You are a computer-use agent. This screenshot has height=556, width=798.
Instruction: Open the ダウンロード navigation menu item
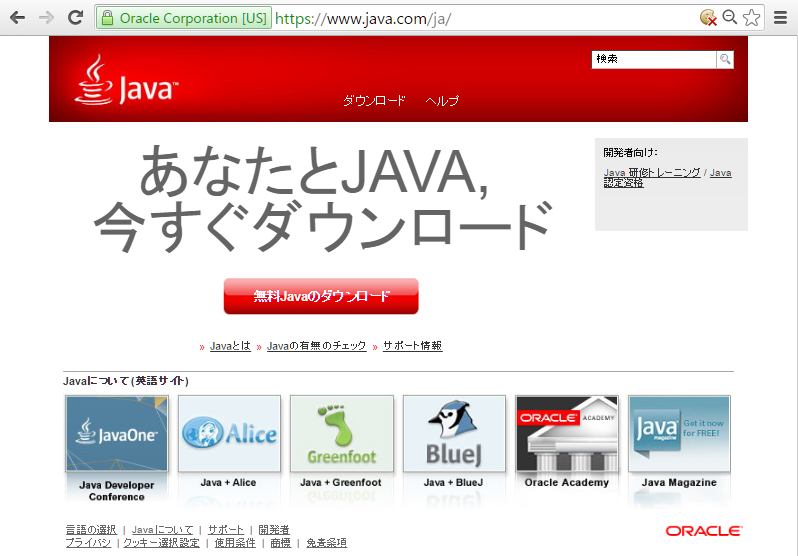pos(374,100)
